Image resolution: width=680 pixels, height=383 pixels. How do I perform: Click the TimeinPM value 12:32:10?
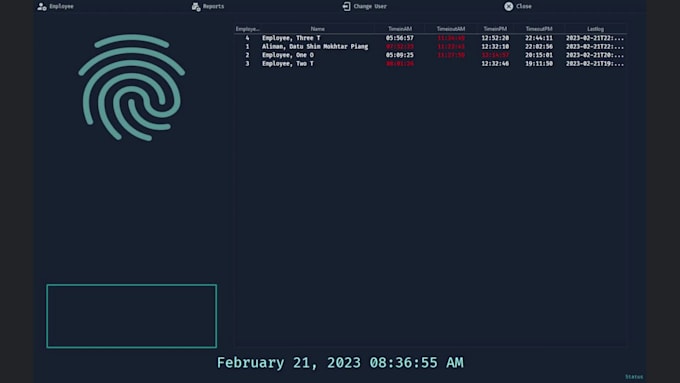495,47
